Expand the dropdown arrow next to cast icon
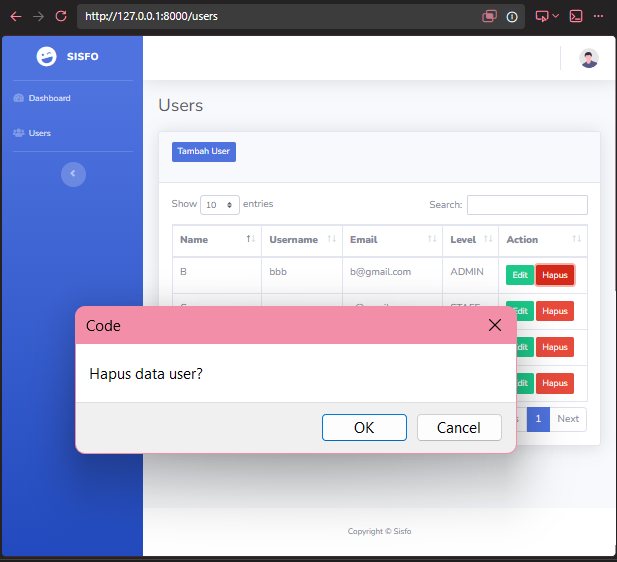617x562 pixels. (556, 16)
